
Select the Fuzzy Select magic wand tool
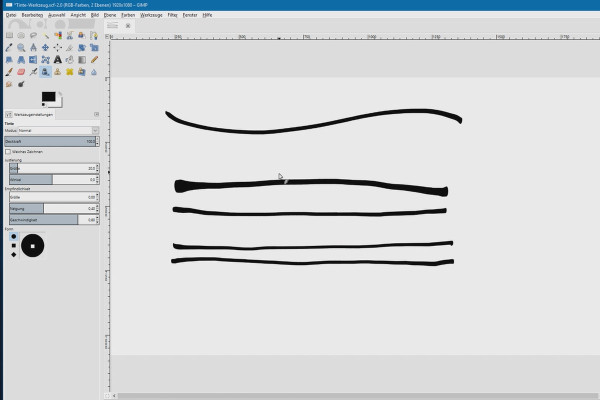click(x=46, y=36)
